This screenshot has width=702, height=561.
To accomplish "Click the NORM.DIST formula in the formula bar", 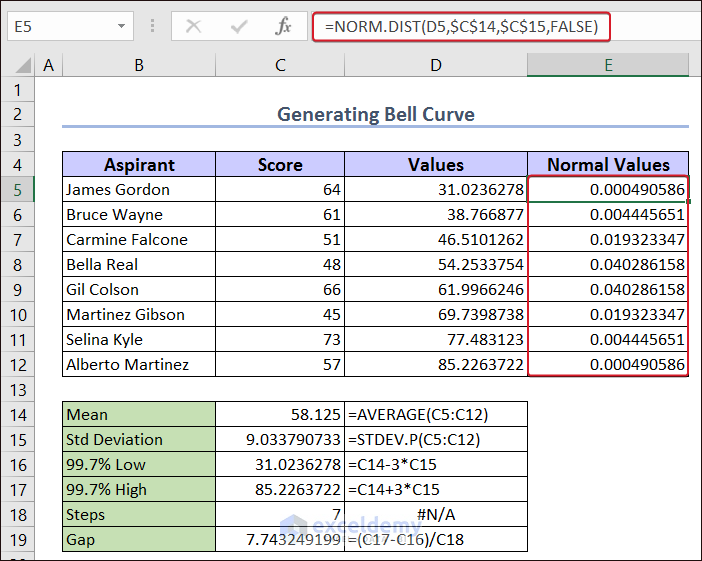I will tap(460, 27).
